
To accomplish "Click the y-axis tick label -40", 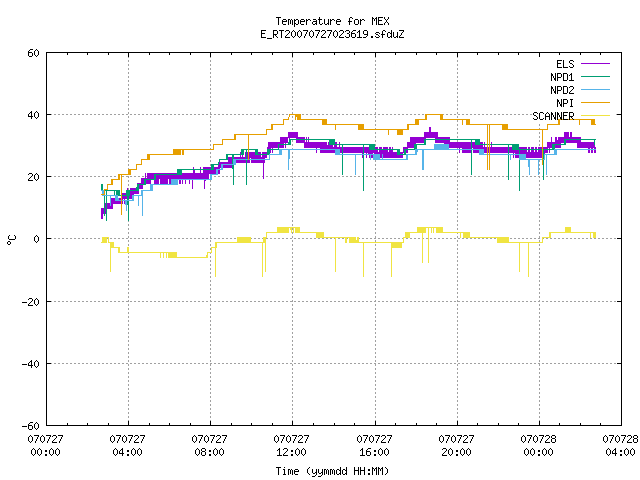I will (x=31, y=364).
